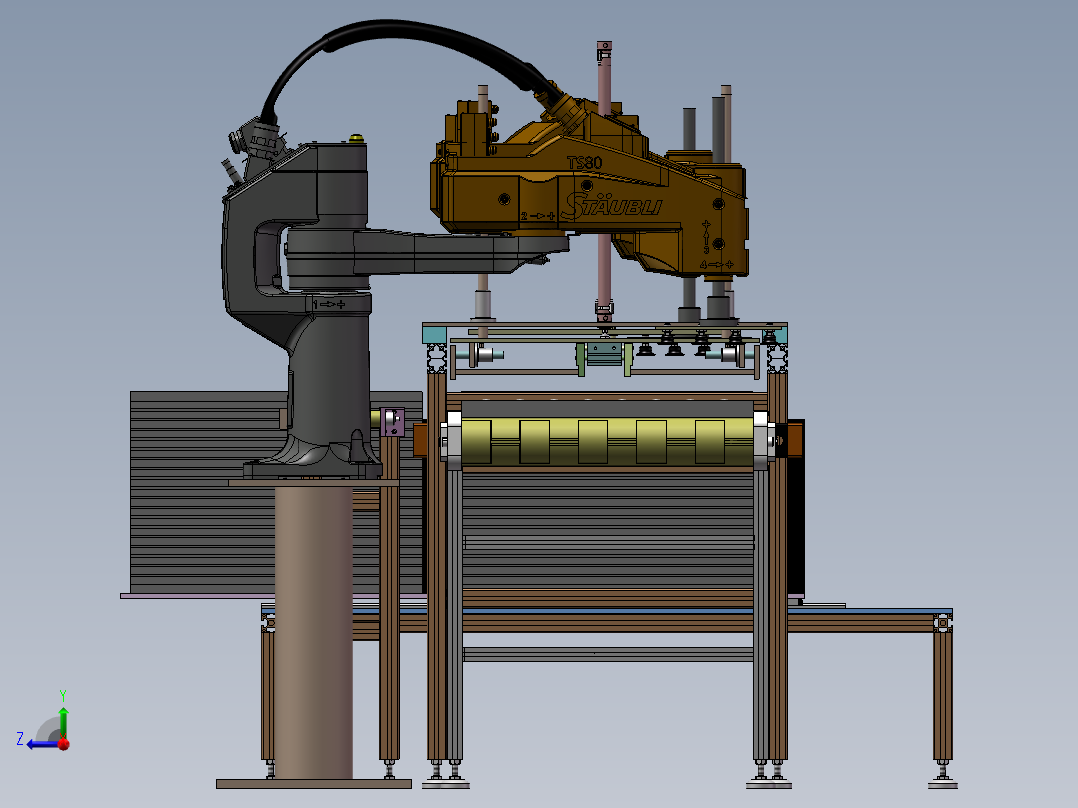Screen dimensions: 1078x808
Task: Select the flat base plate under the pedestal
Action: pyautogui.click(x=314, y=784)
